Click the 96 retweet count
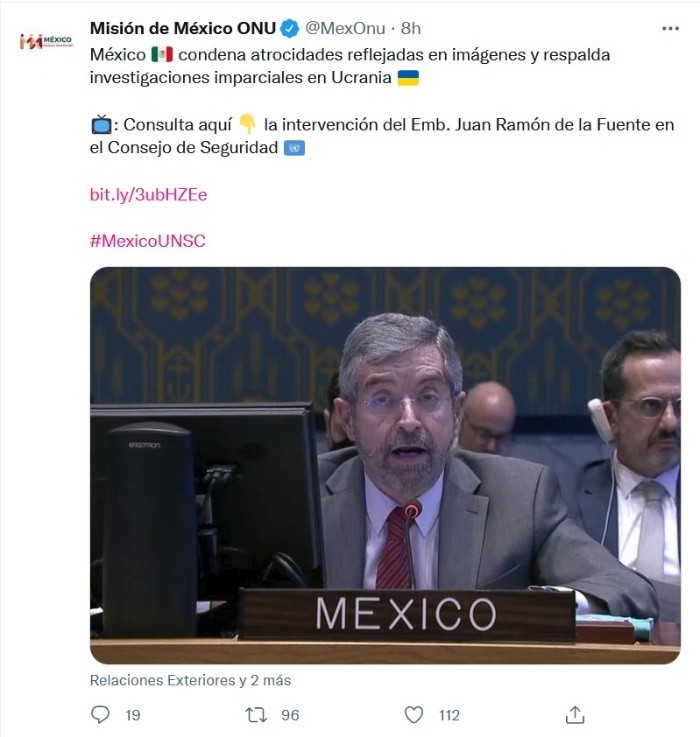 click(x=290, y=715)
